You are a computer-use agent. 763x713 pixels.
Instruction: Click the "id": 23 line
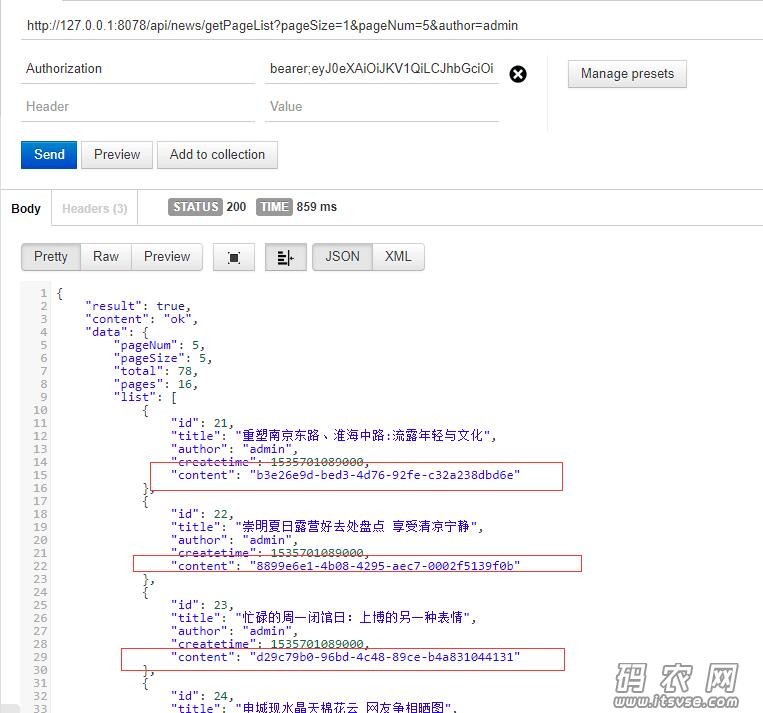tap(202, 605)
